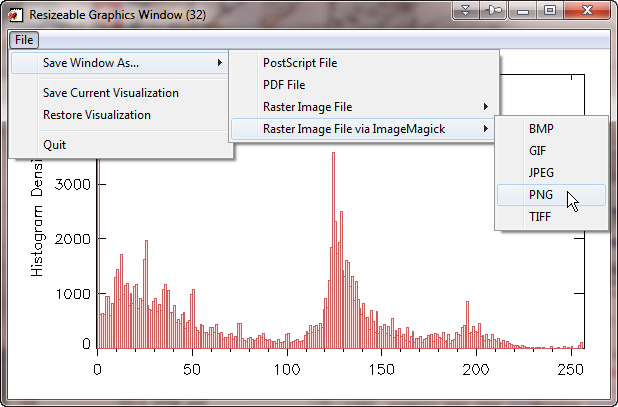Open the File menu

(24, 40)
